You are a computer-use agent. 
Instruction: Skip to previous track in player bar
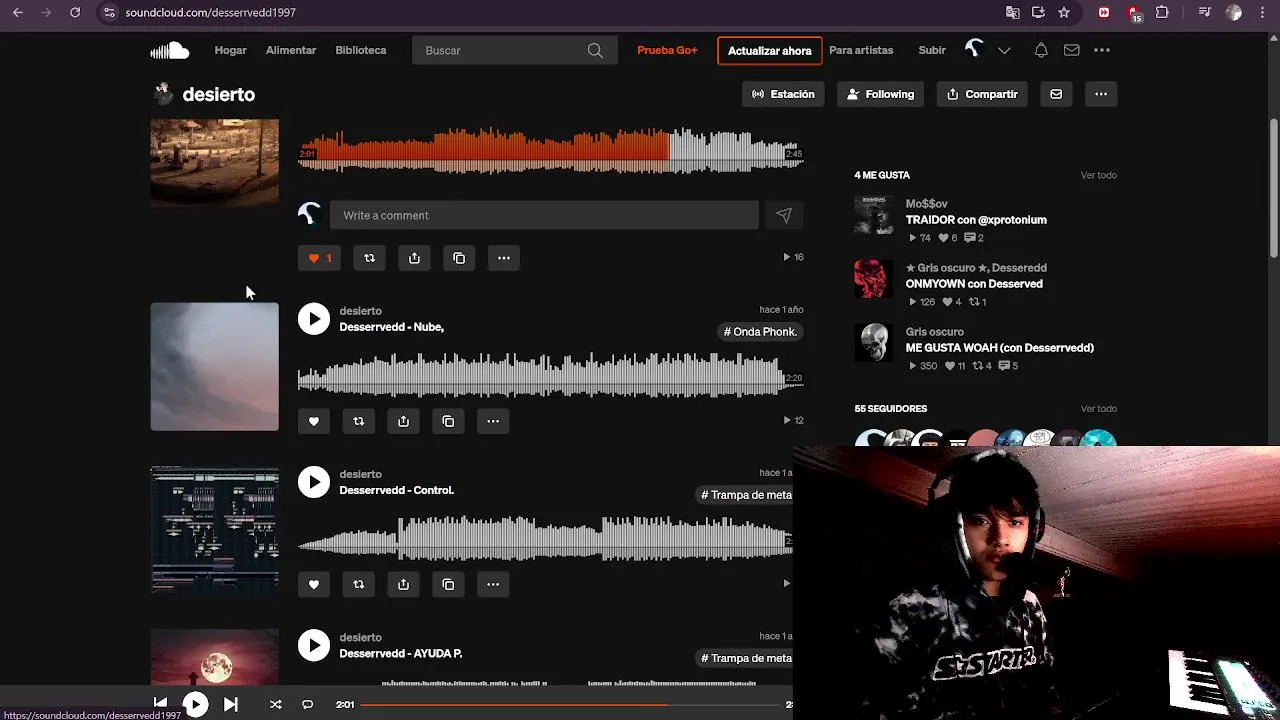160,704
